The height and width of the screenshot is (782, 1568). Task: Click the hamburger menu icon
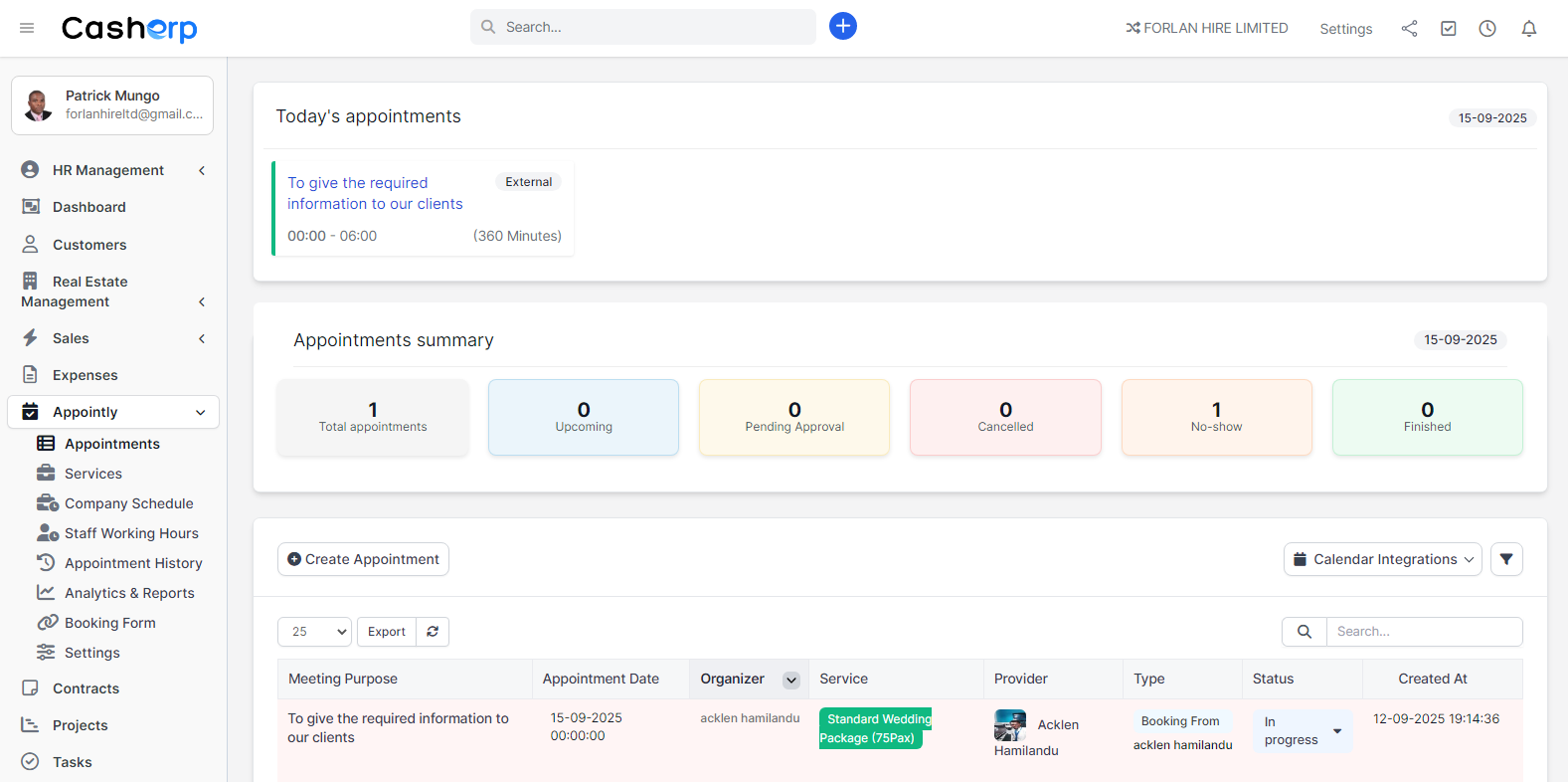[27, 28]
